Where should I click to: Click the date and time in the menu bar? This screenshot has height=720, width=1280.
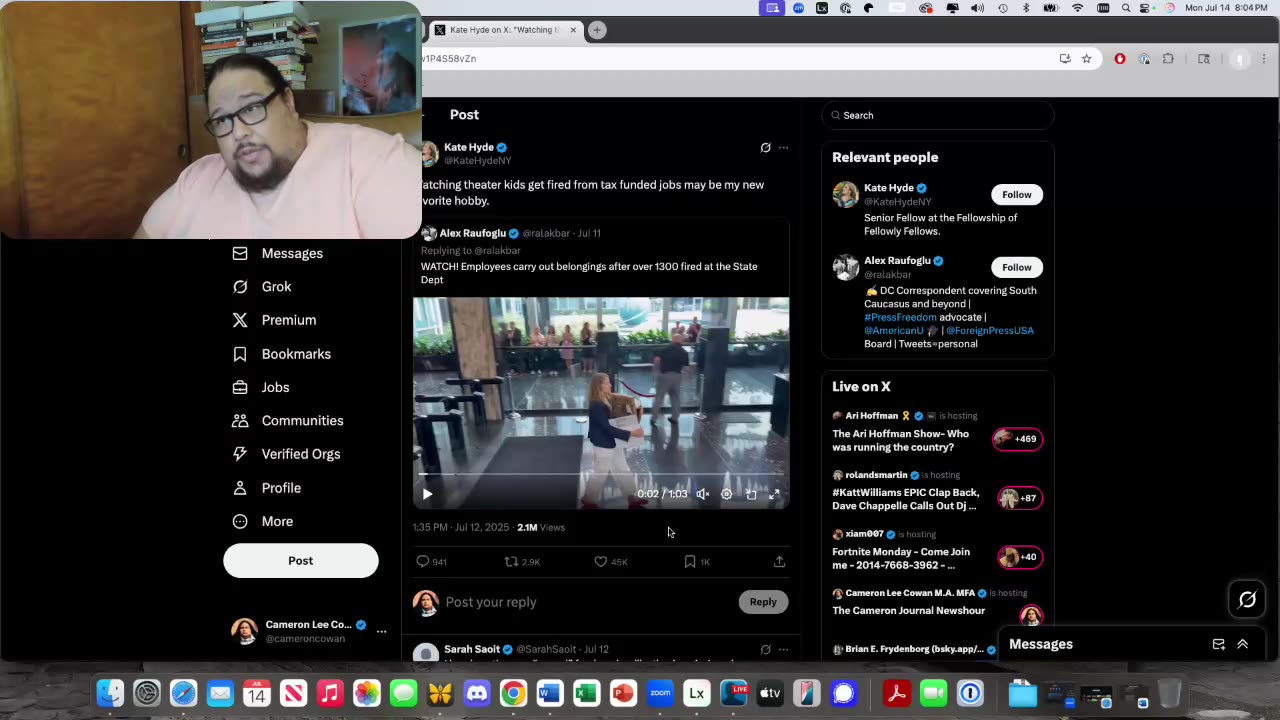[1227, 8]
